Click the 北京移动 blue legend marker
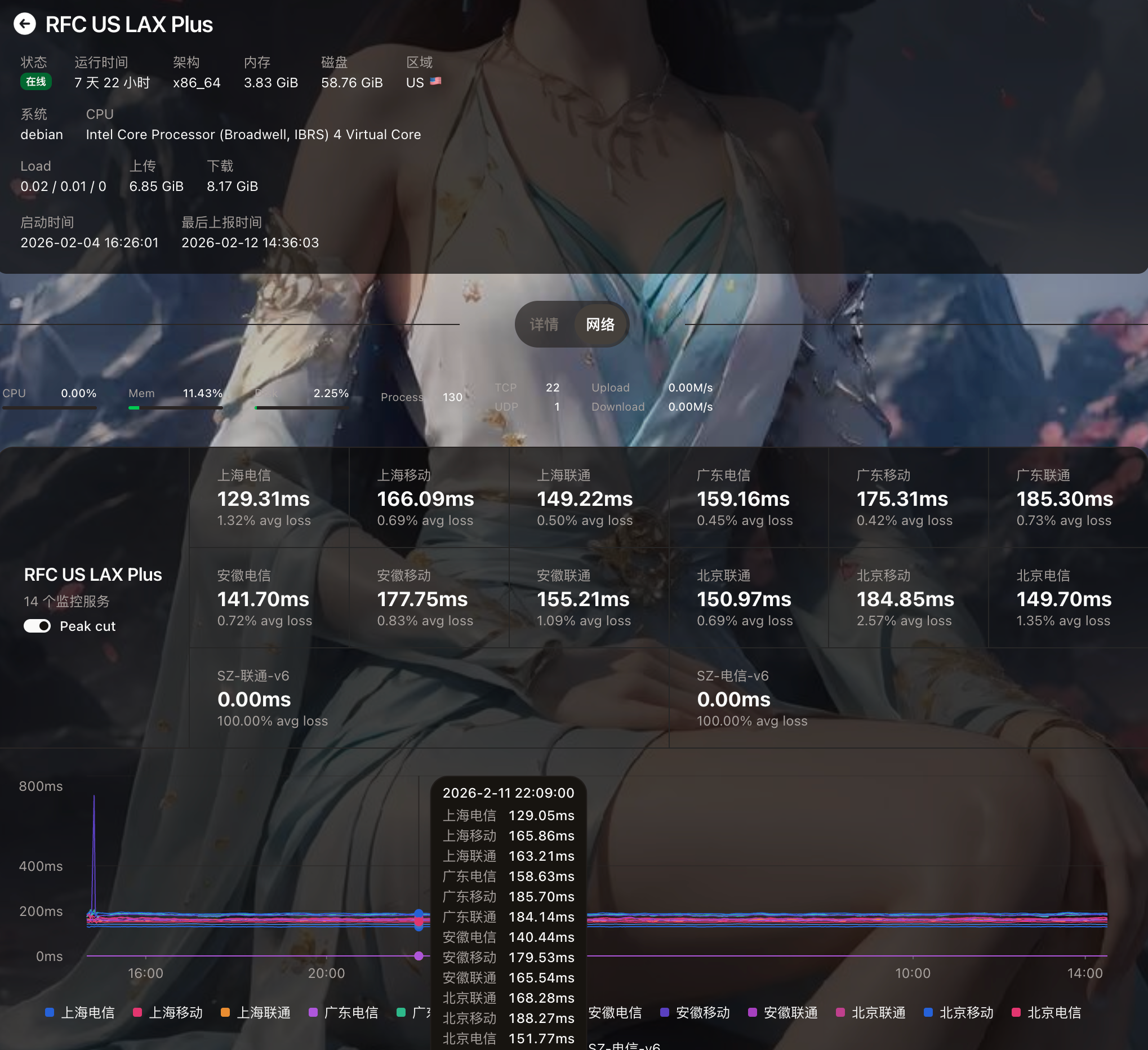The width and height of the screenshot is (1148, 1050). point(928,1012)
